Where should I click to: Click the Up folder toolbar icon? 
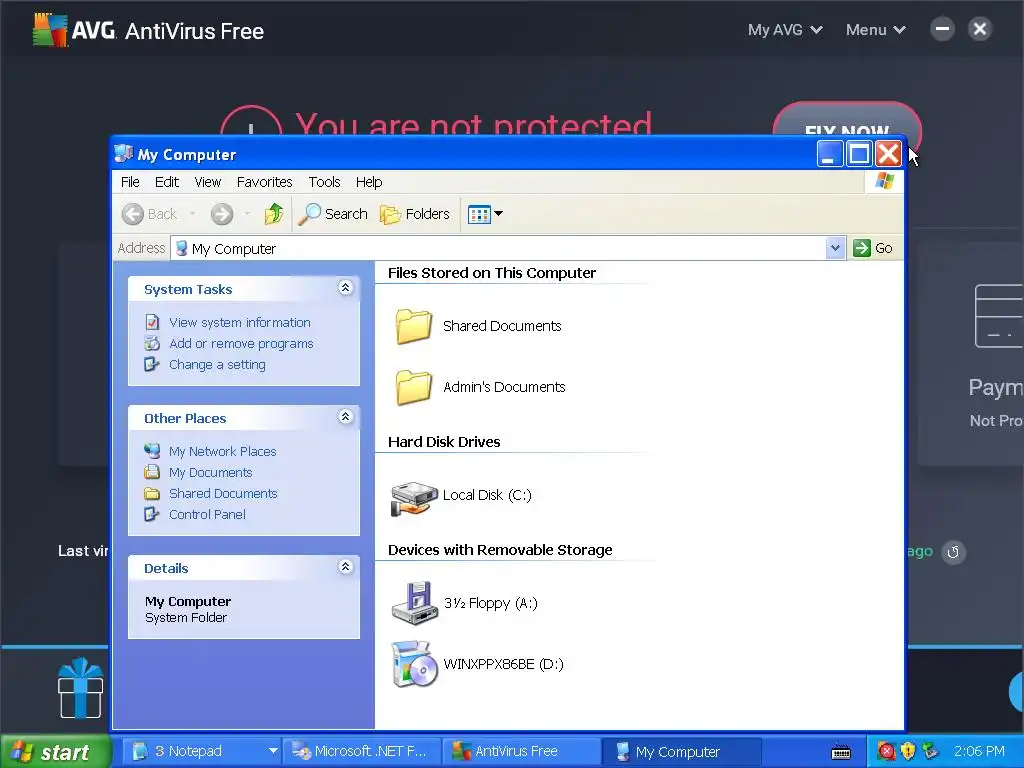point(274,214)
